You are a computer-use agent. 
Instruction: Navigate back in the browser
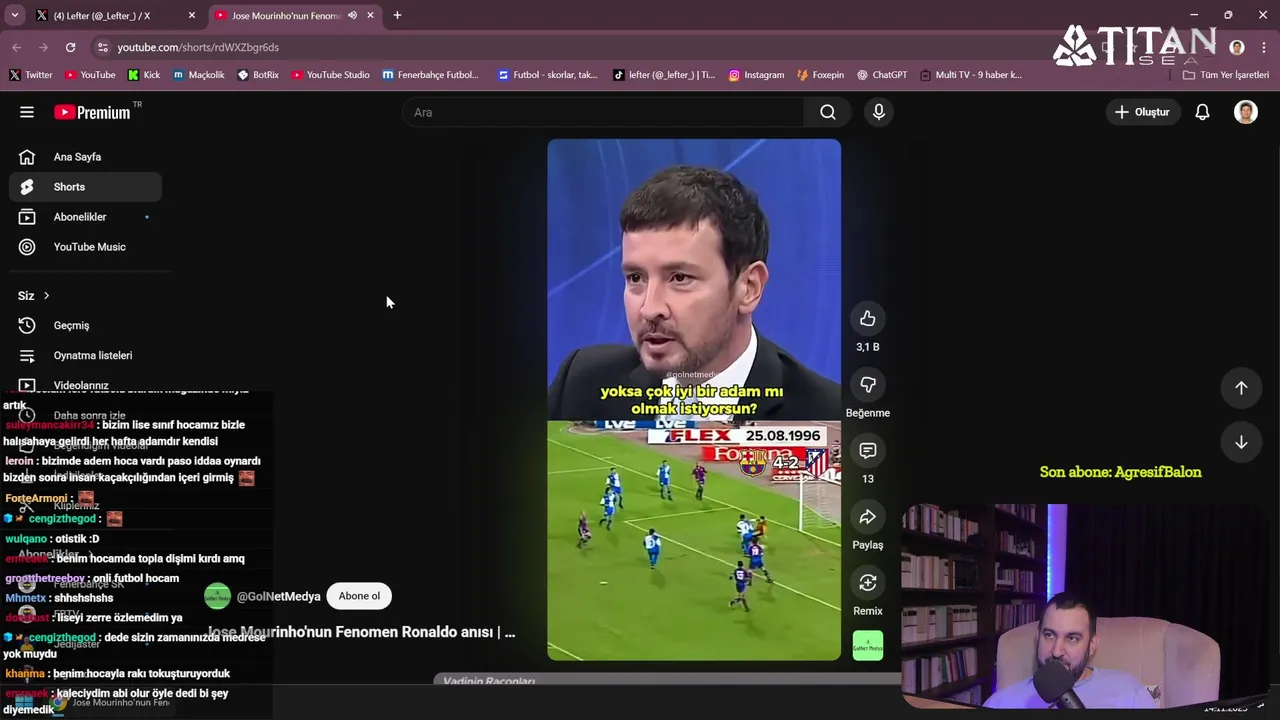click(17, 47)
